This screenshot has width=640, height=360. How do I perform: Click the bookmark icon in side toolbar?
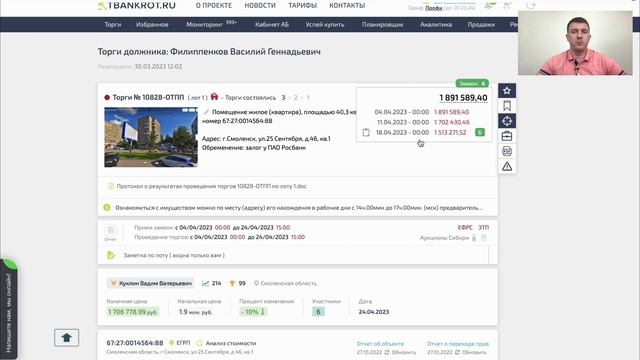coord(507,106)
